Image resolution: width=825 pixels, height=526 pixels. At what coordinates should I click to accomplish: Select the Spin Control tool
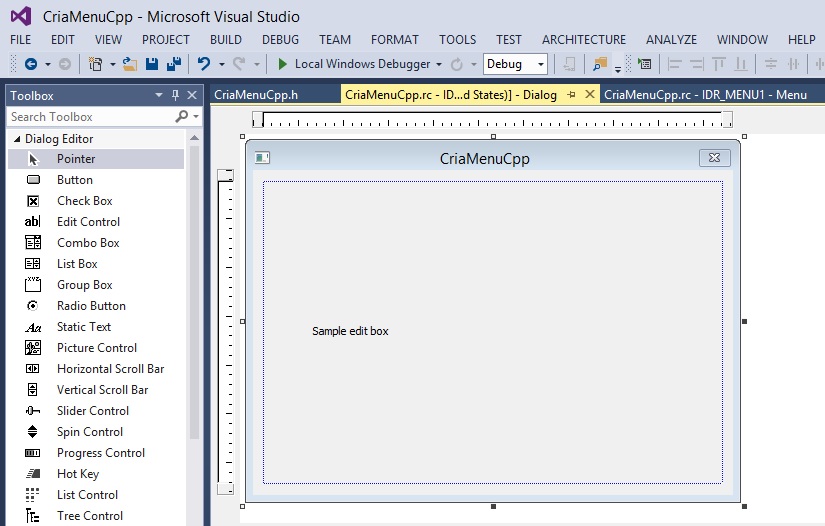point(89,432)
